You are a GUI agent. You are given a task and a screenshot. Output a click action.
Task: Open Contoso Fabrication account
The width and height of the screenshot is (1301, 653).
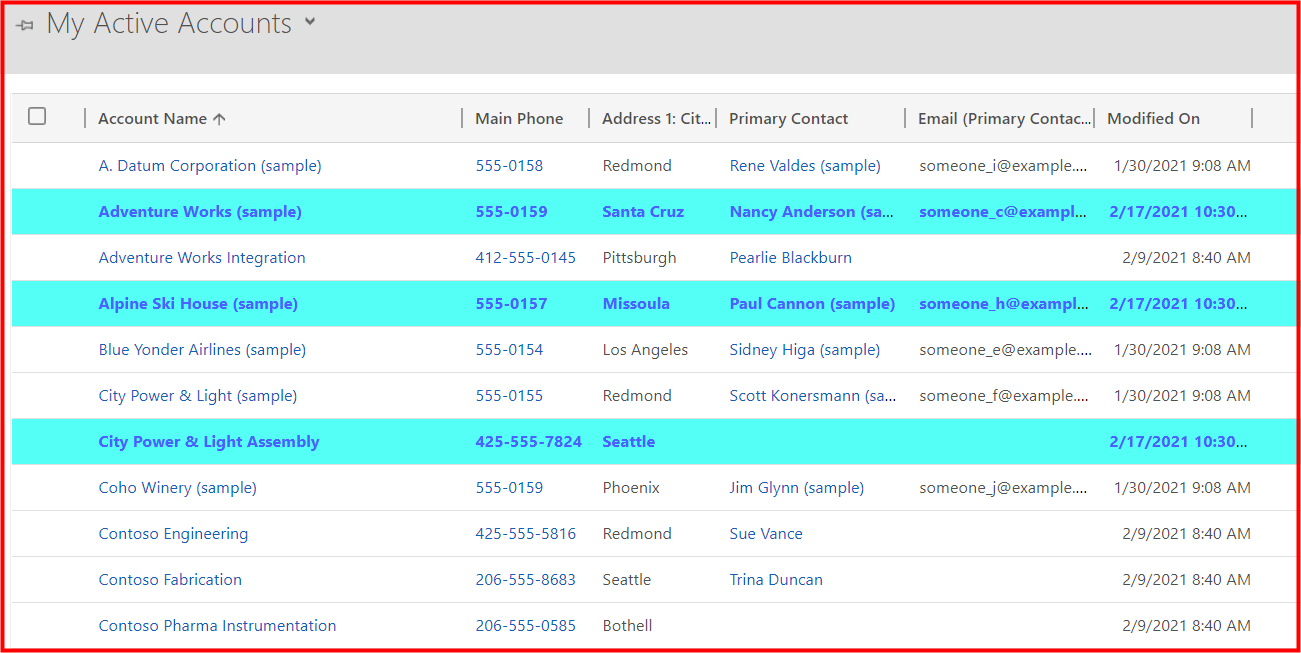[x=170, y=580]
